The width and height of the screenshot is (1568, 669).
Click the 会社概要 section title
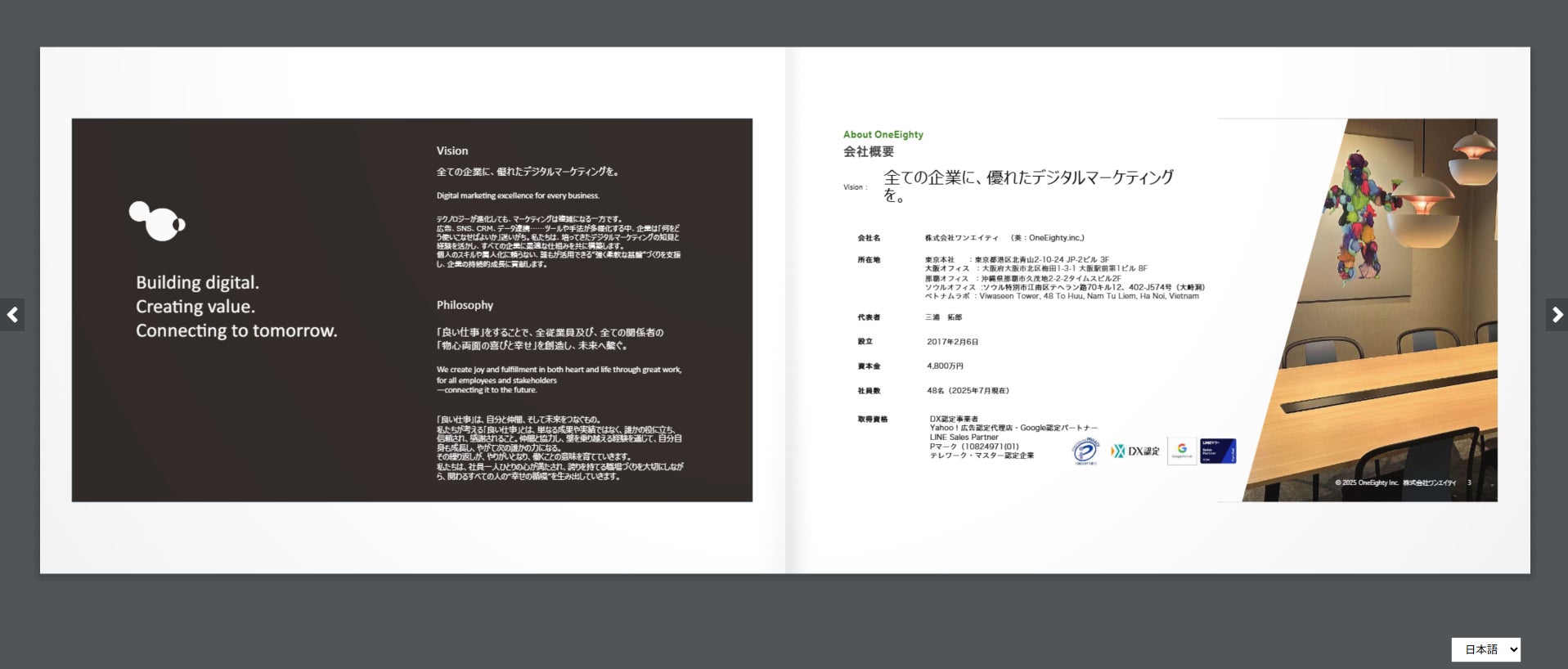click(869, 152)
